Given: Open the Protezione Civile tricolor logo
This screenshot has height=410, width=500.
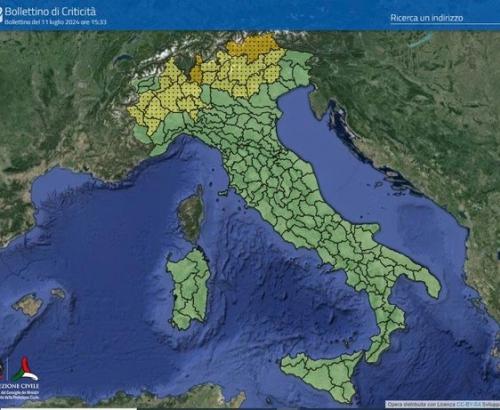Looking at the screenshot, I should click(25, 369).
